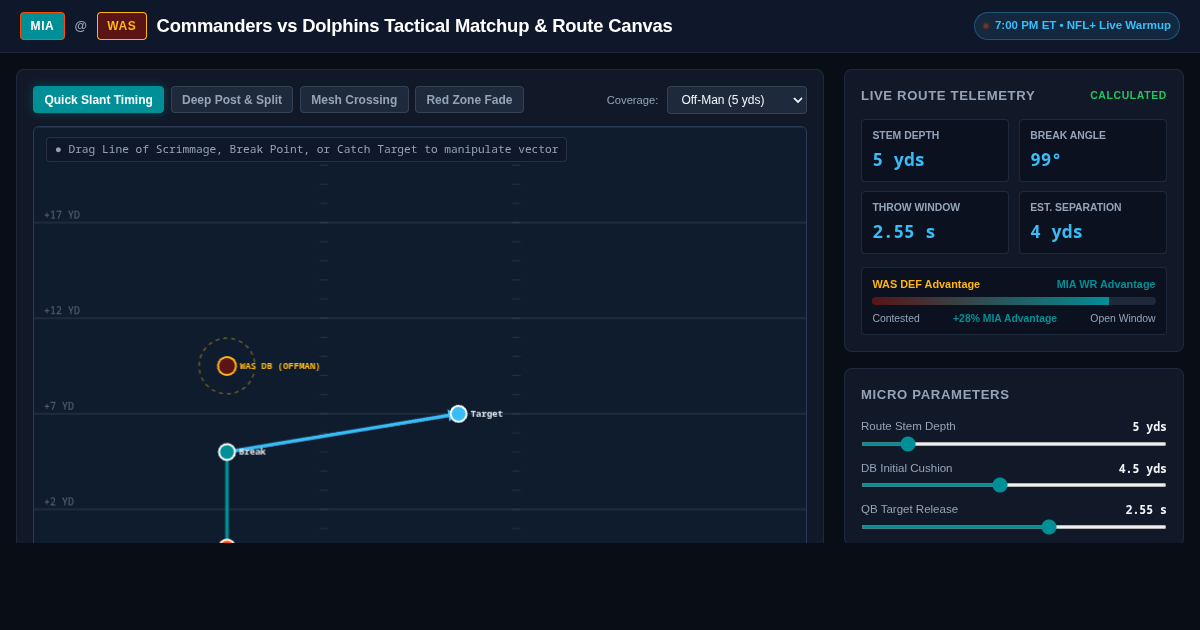This screenshot has height=630, width=1200.
Task: Click the Throw Window 2.55 s card
Action: (x=935, y=223)
